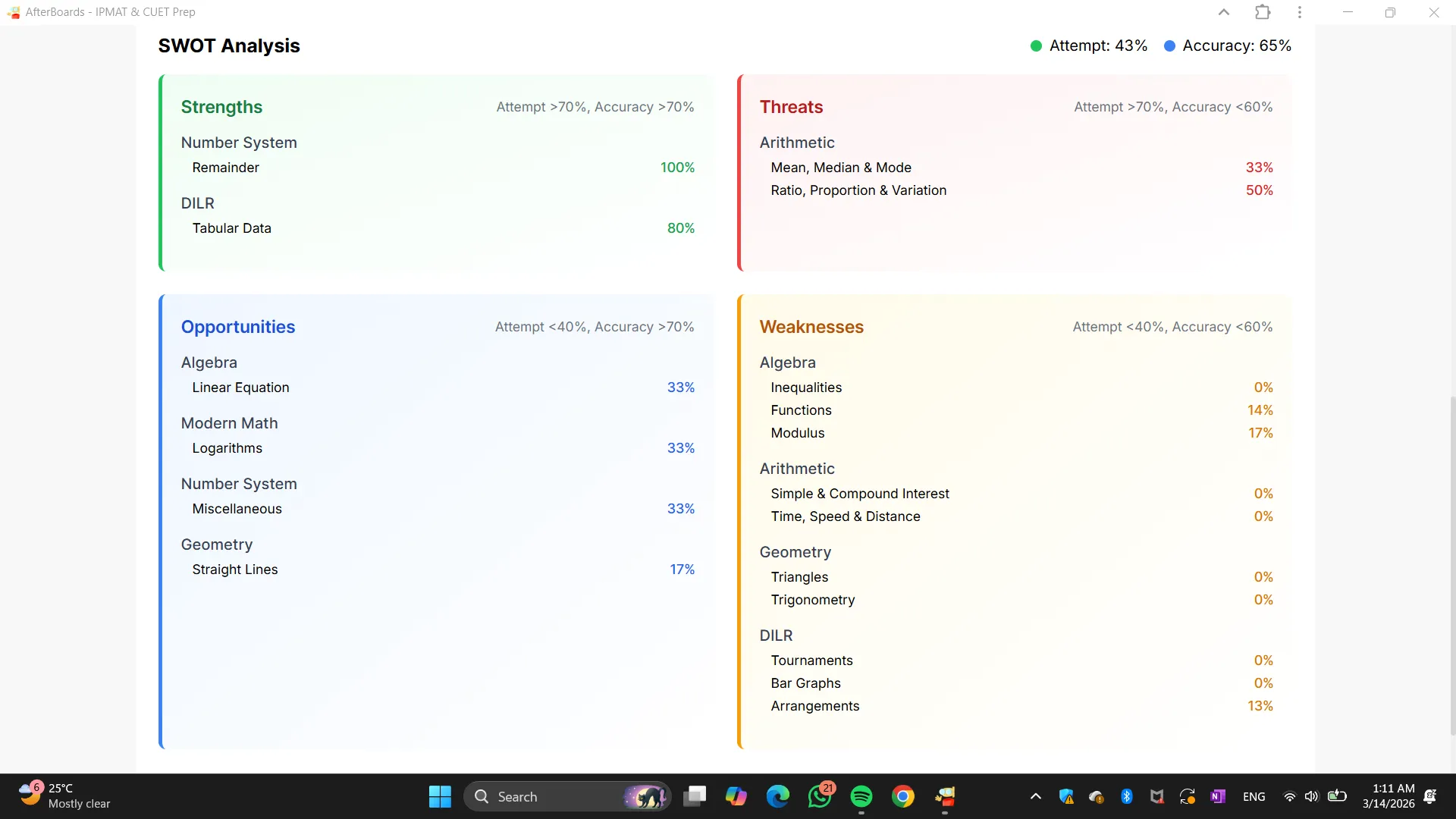This screenshot has width=1456, height=819.
Task: Open the clock showing 1:11 AM
Action: click(x=1389, y=796)
